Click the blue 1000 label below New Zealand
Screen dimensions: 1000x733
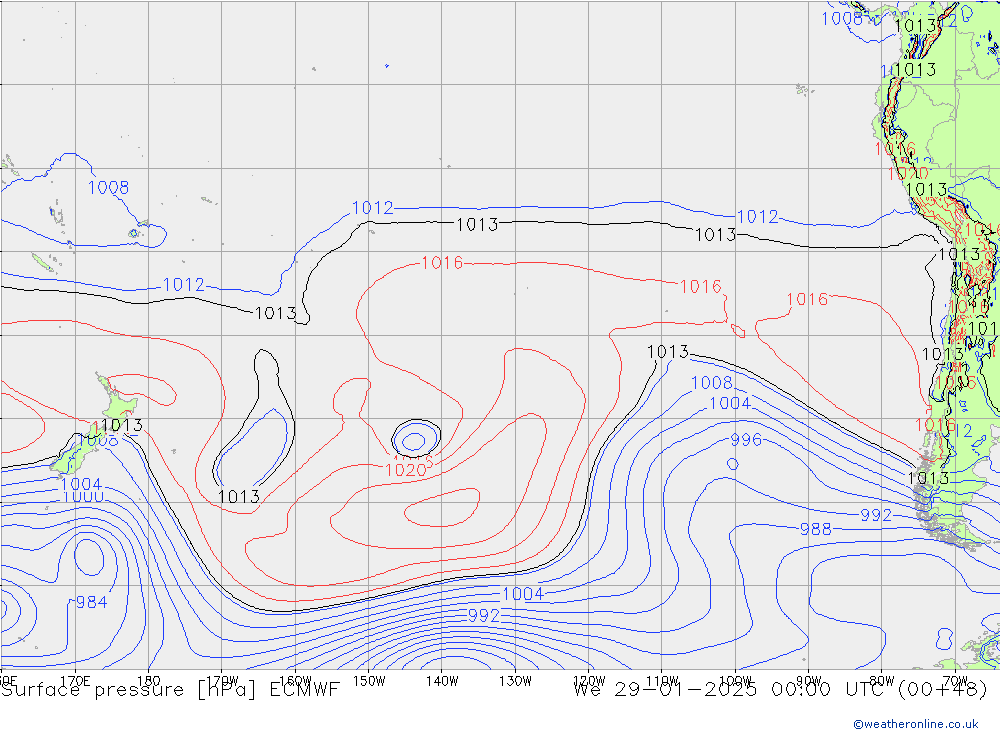click(84, 497)
